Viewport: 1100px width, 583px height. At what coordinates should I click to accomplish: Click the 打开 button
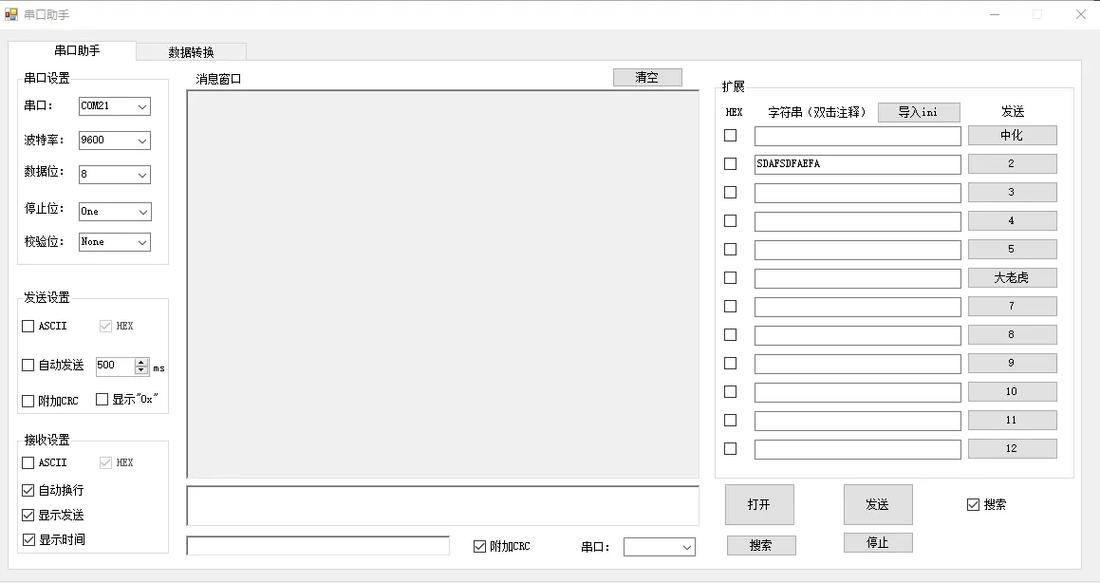point(759,504)
